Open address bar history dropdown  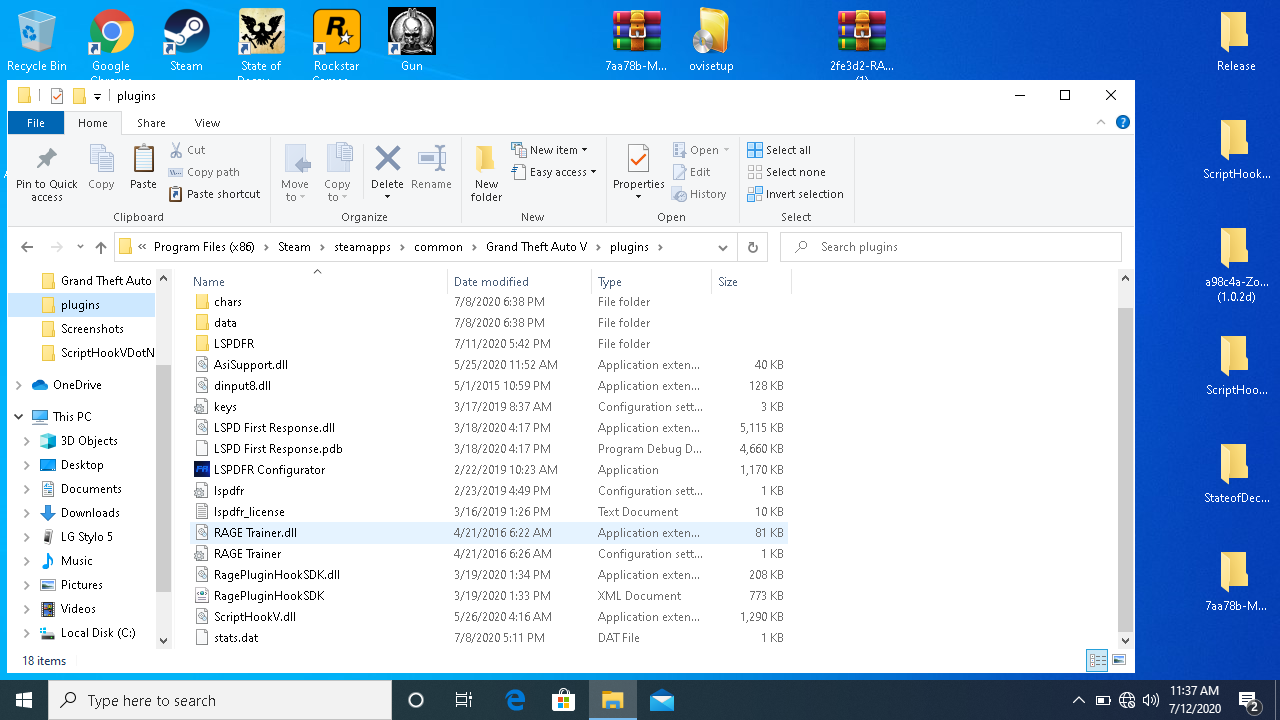[722, 247]
